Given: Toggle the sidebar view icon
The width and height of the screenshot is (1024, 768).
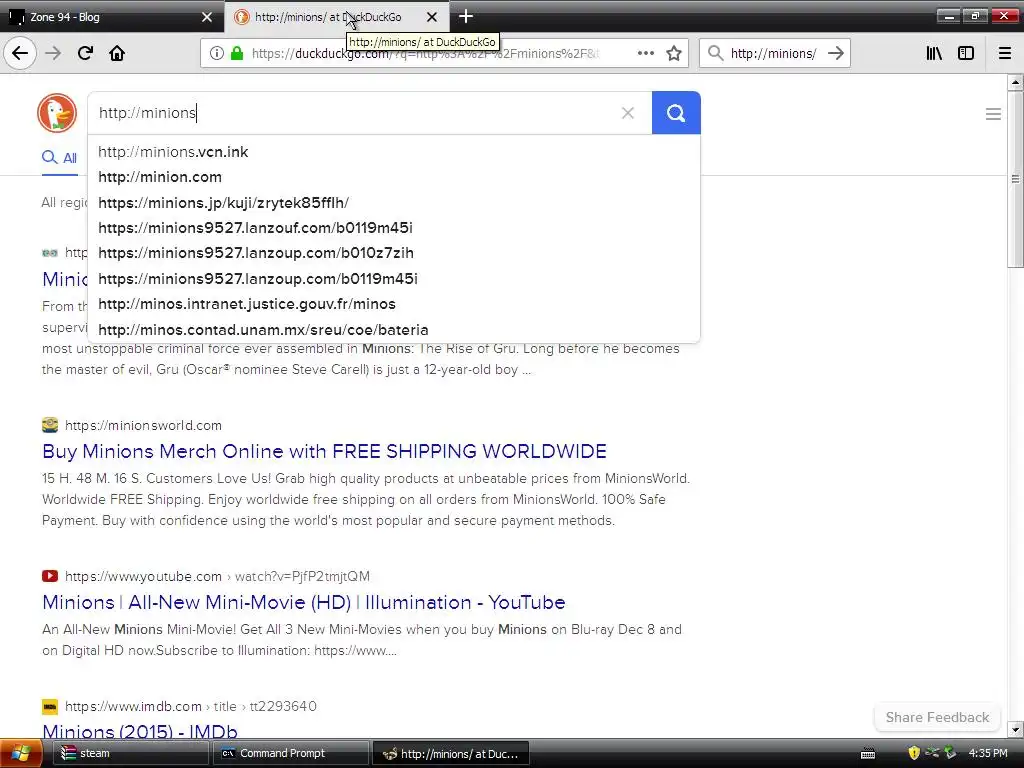Looking at the screenshot, I should click(966, 54).
